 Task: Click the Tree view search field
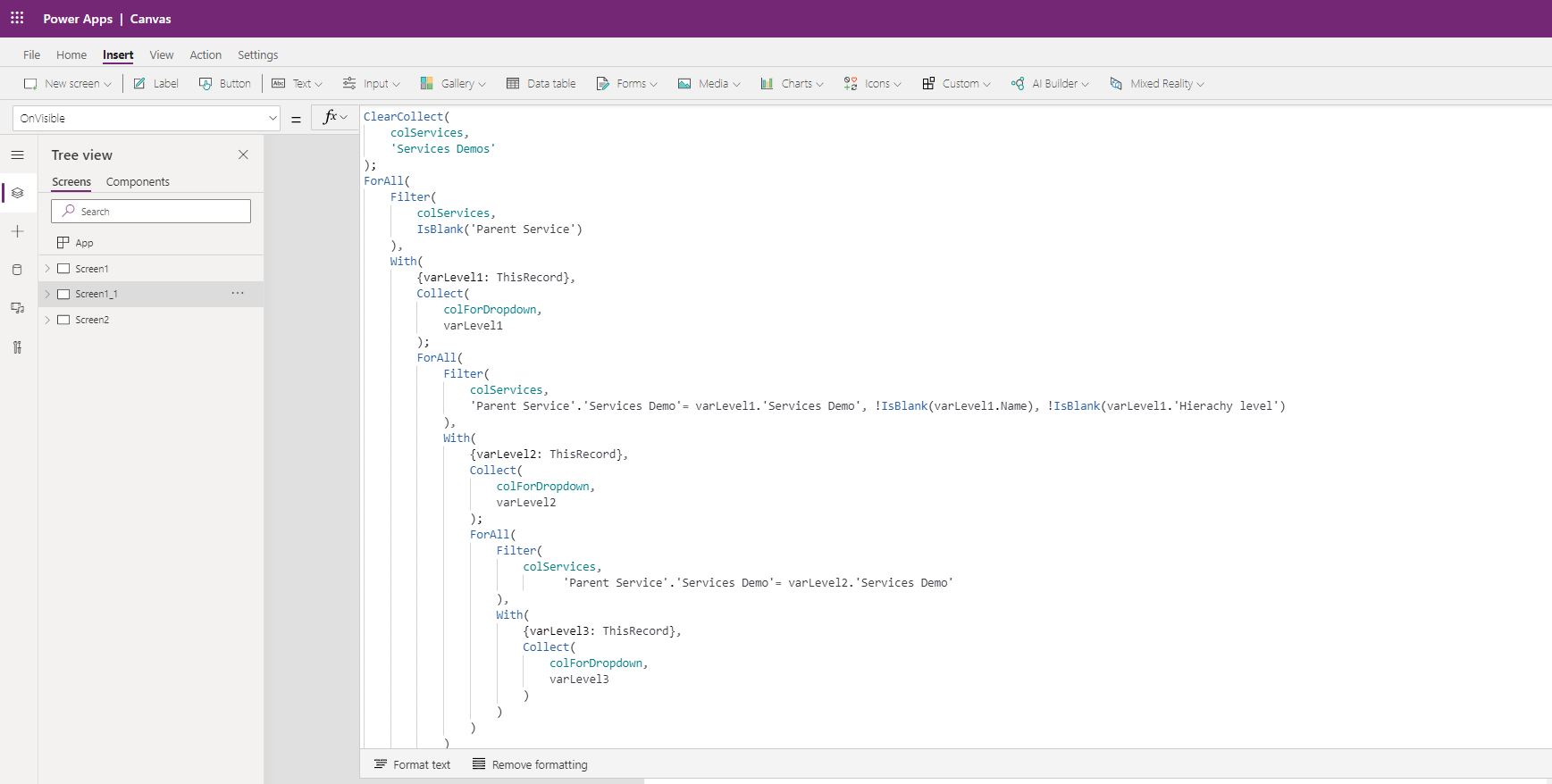pos(151,212)
